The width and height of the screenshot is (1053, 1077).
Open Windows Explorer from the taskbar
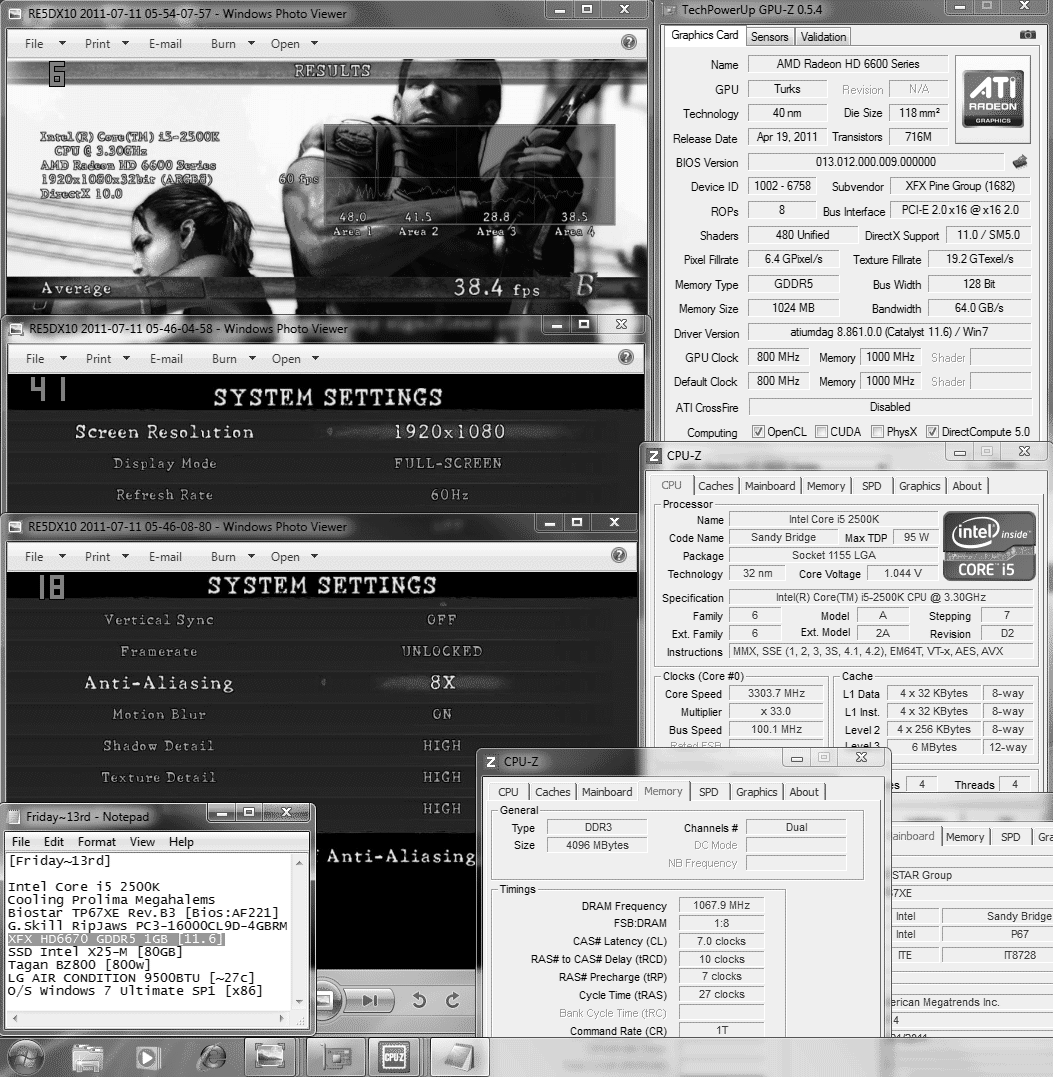click(x=87, y=1058)
